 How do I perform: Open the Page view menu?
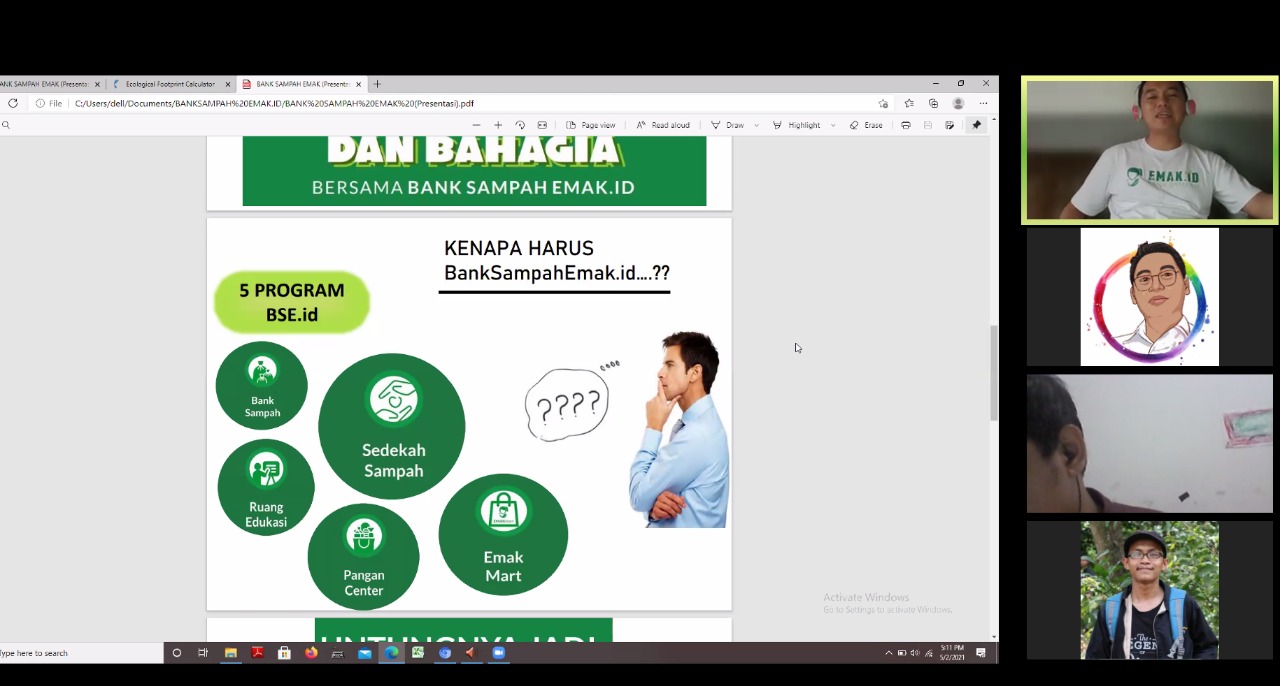click(591, 125)
